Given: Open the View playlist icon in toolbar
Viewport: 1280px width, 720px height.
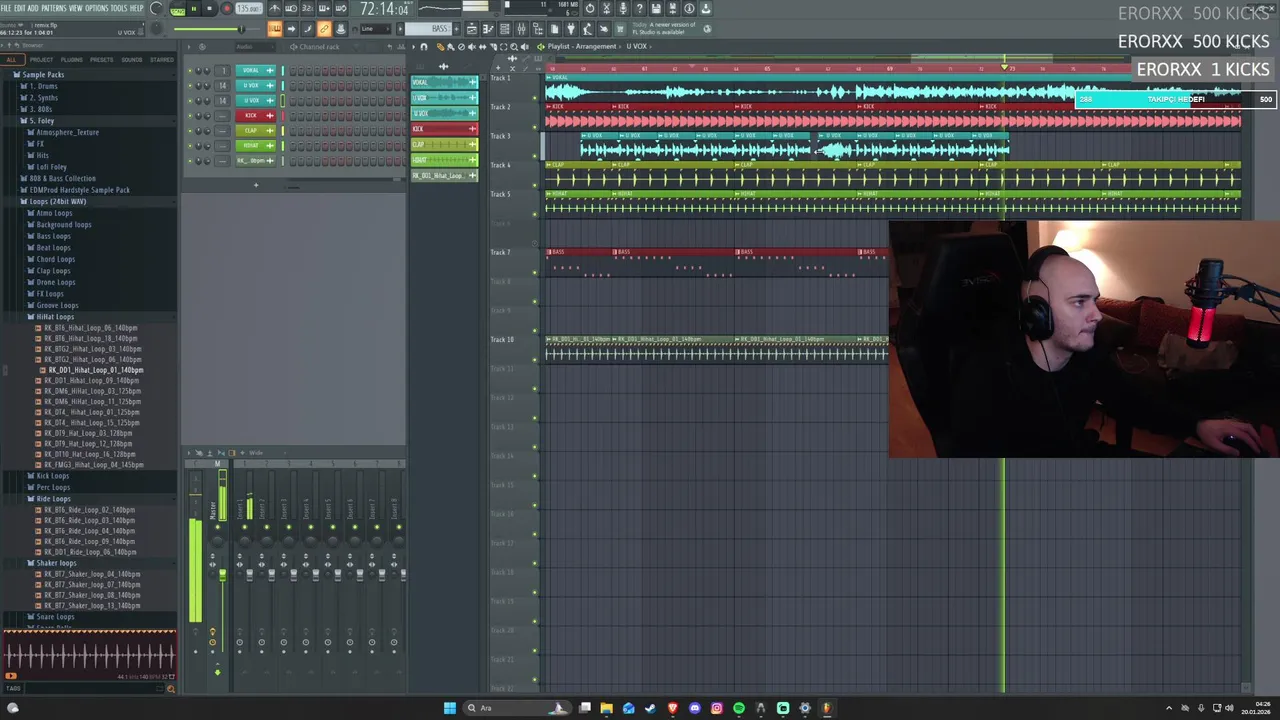Looking at the screenshot, I should pos(471,28).
